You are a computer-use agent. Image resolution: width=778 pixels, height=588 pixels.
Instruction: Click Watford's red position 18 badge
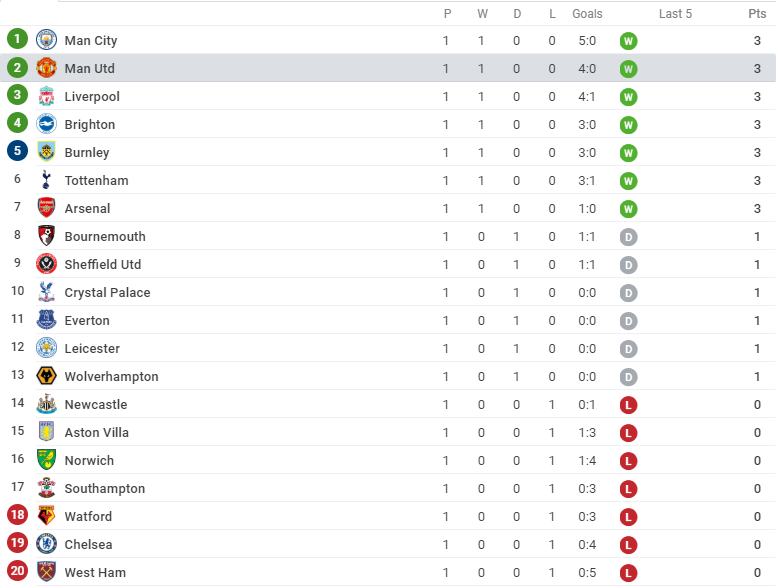[x=17, y=516]
